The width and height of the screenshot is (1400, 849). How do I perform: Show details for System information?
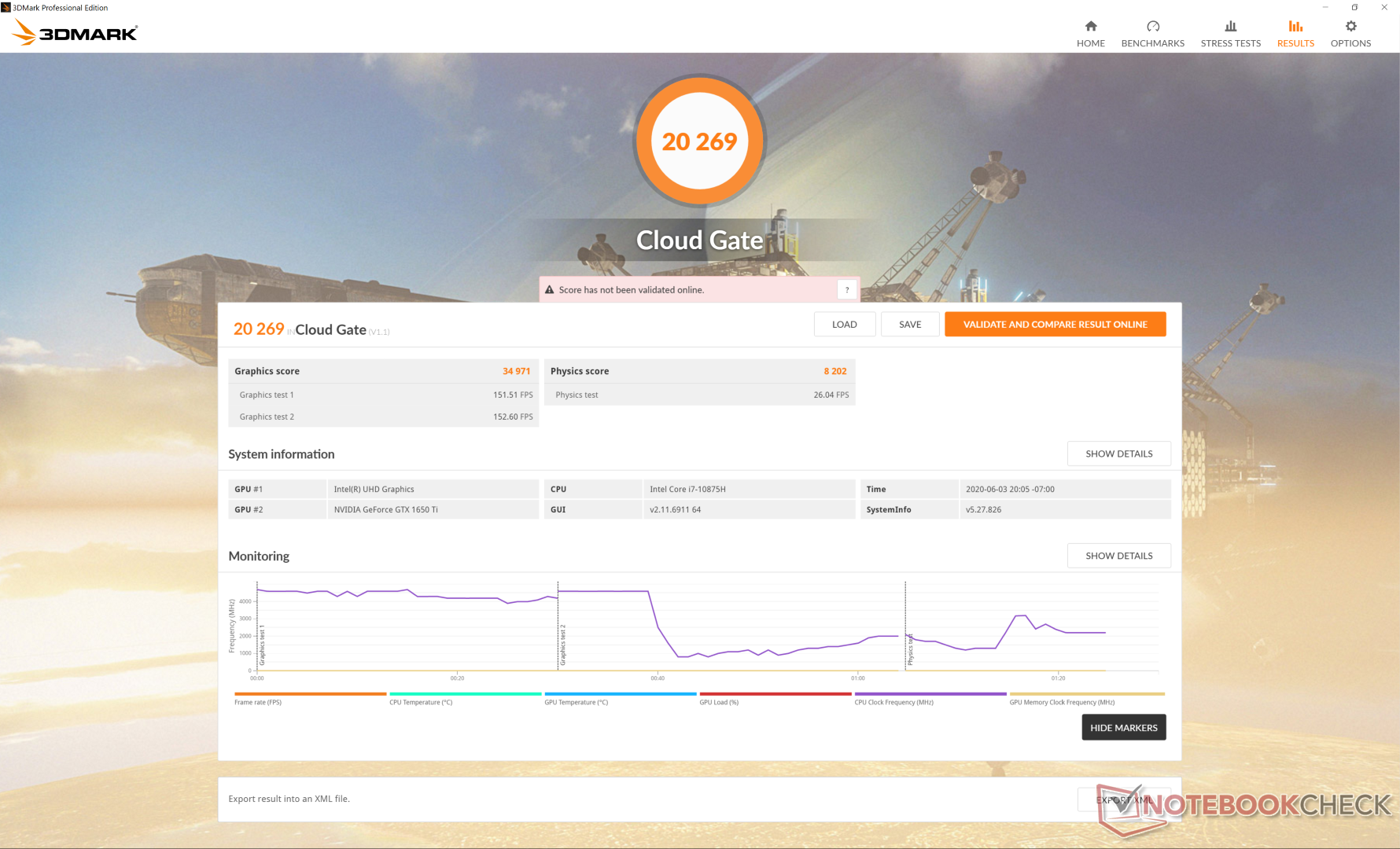click(1118, 454)
